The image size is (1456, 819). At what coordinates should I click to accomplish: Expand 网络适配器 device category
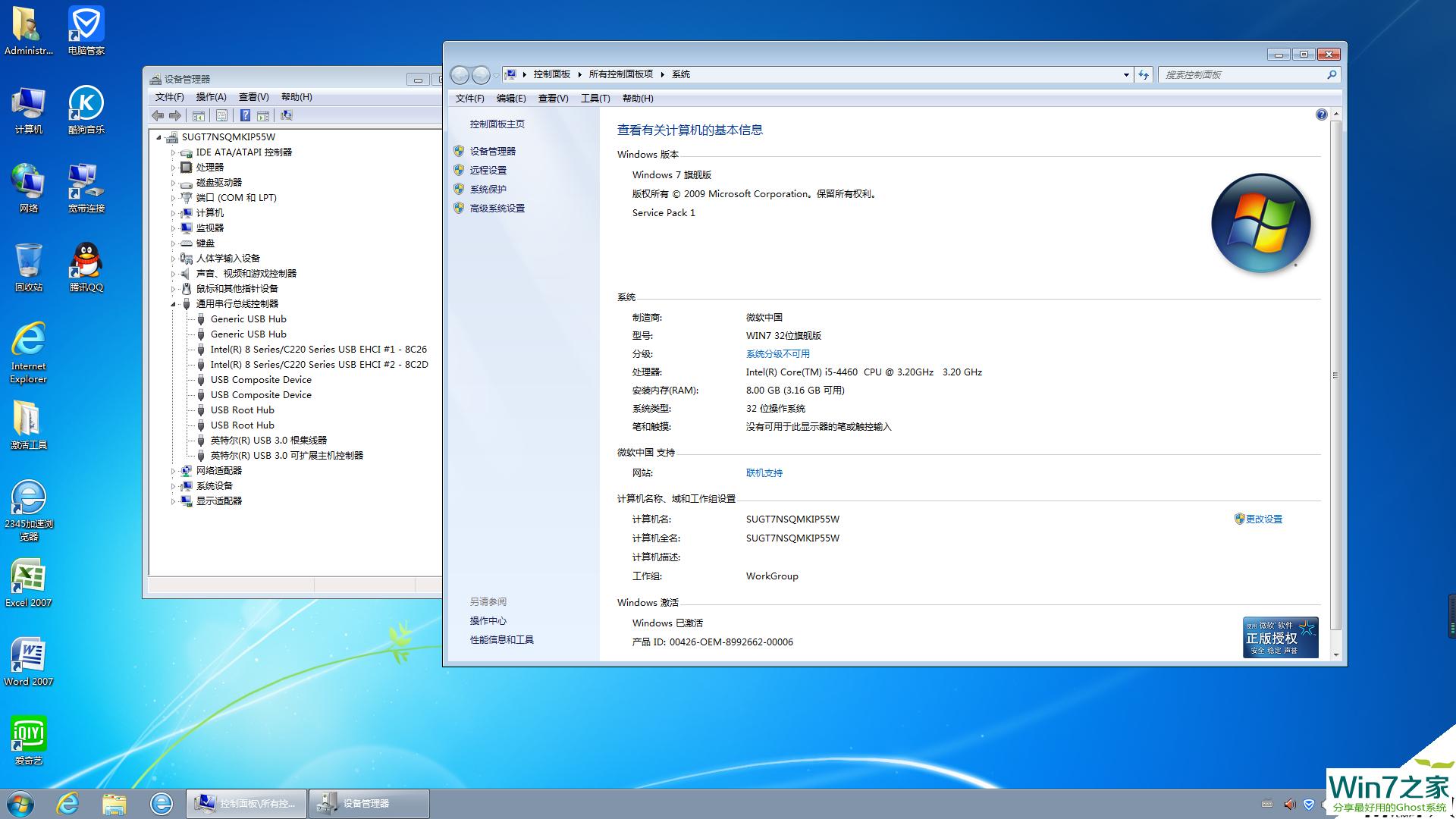[x=172, y=470]
